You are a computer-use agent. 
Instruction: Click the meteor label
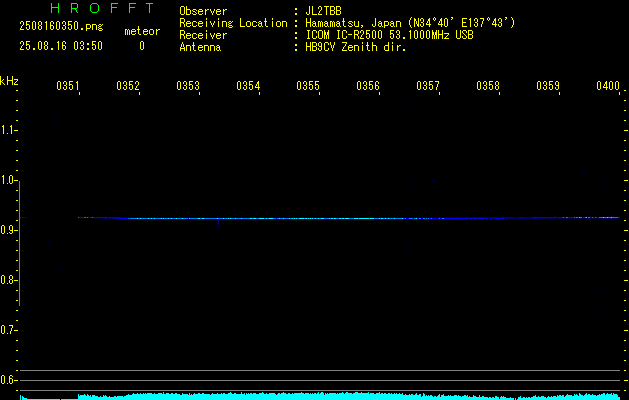(142, 31)
